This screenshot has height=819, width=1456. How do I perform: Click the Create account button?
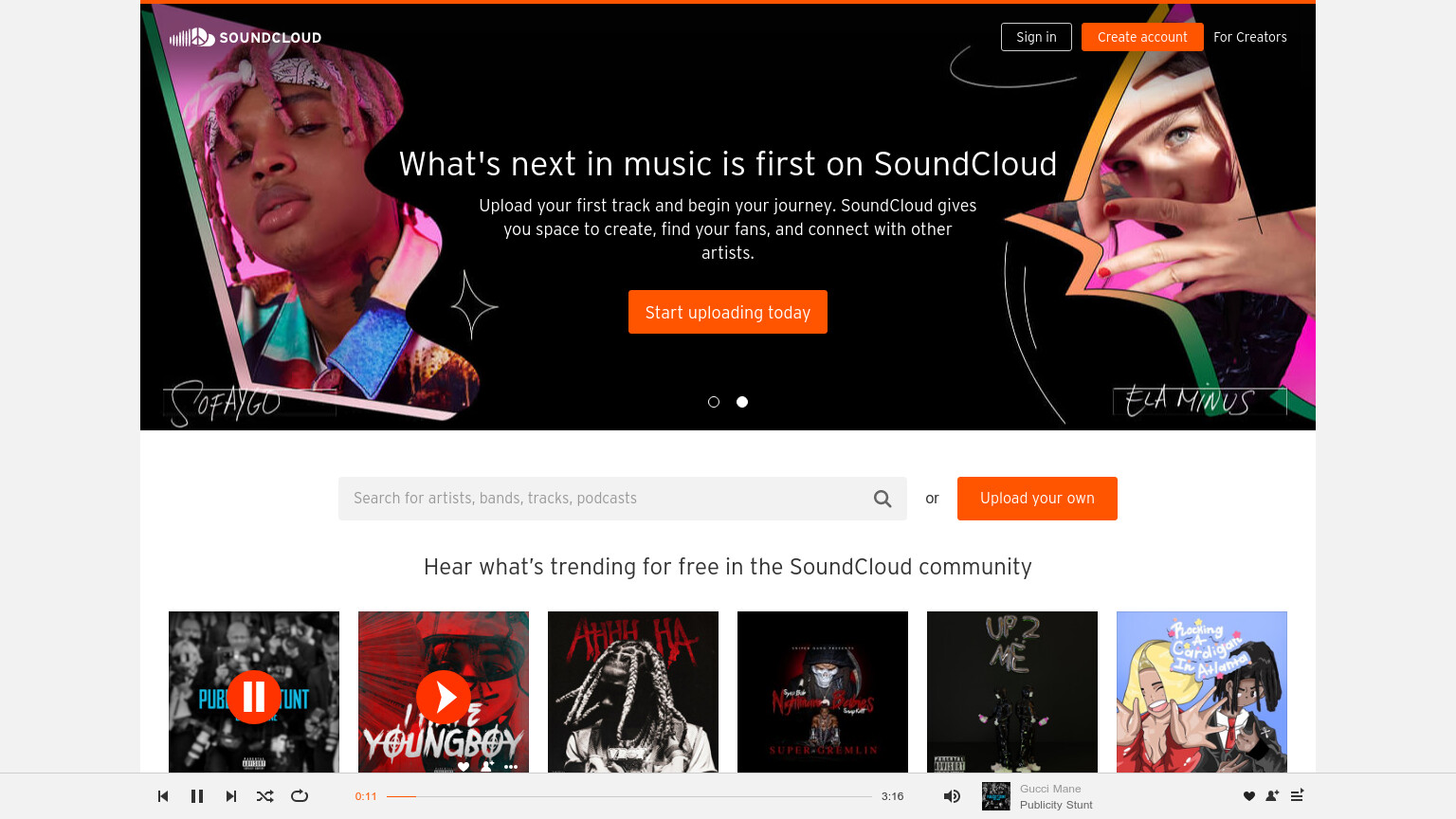coord(1142,37)
